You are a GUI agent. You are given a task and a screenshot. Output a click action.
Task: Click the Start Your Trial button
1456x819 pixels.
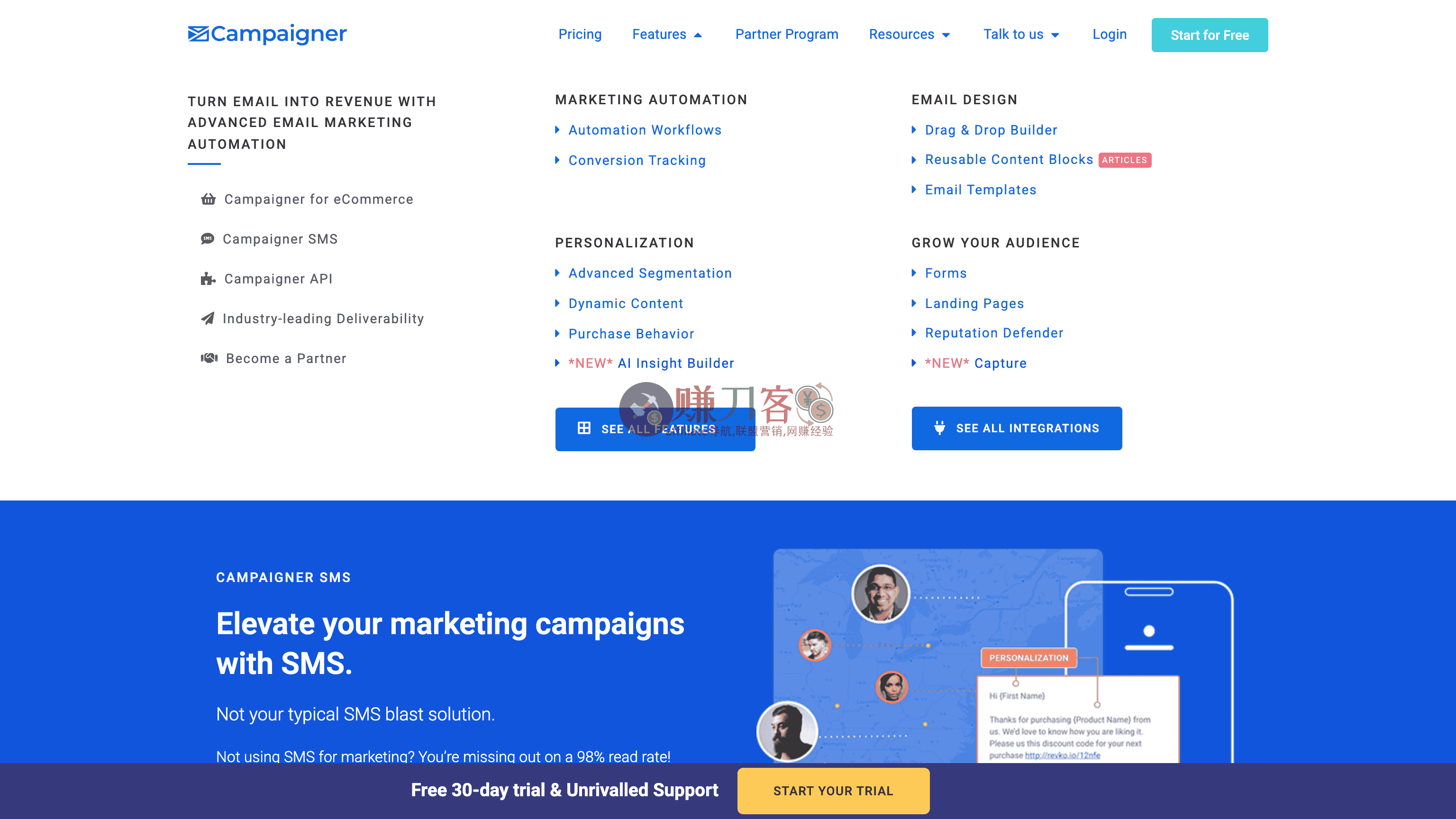833,791
